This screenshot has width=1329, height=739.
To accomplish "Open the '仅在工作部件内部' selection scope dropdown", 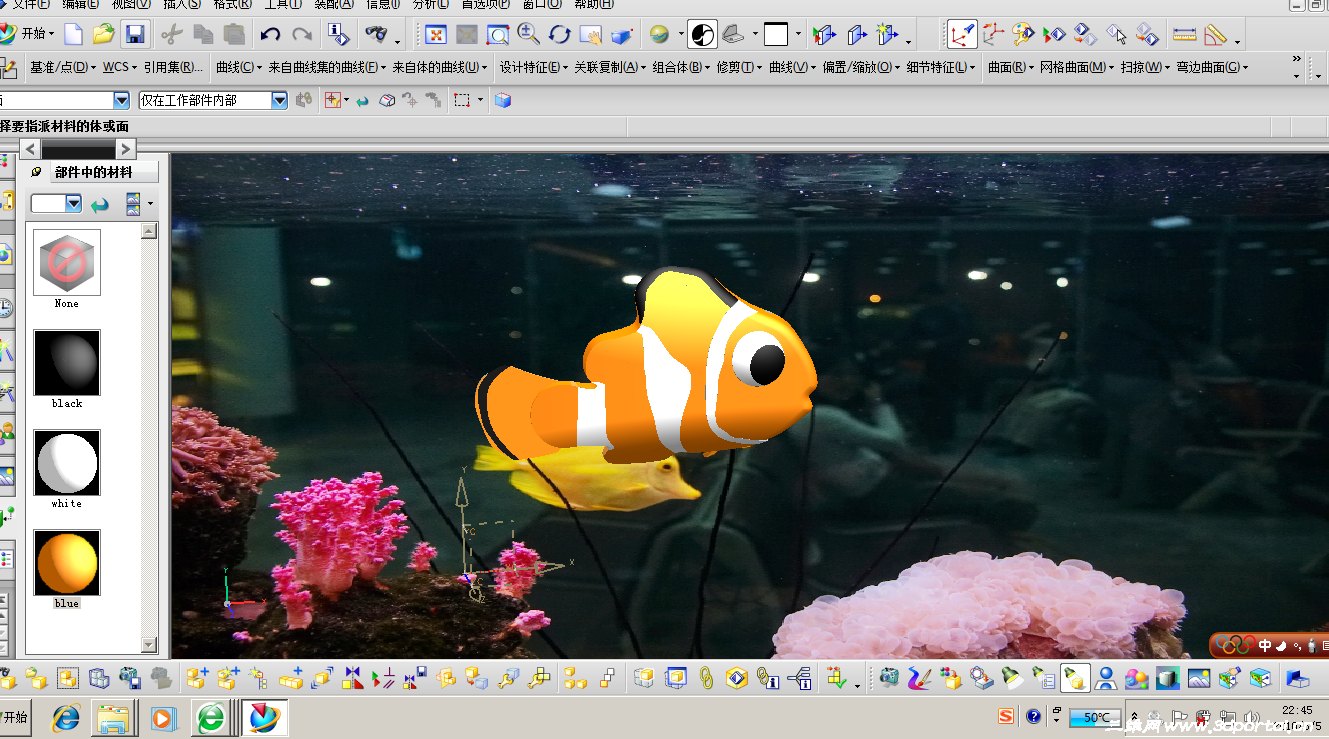I will [279, 100].
